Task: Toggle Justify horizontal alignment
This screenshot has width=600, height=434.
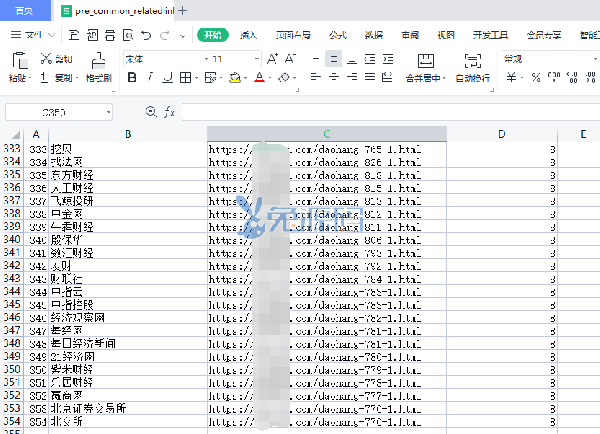Action: pos(370,77)
